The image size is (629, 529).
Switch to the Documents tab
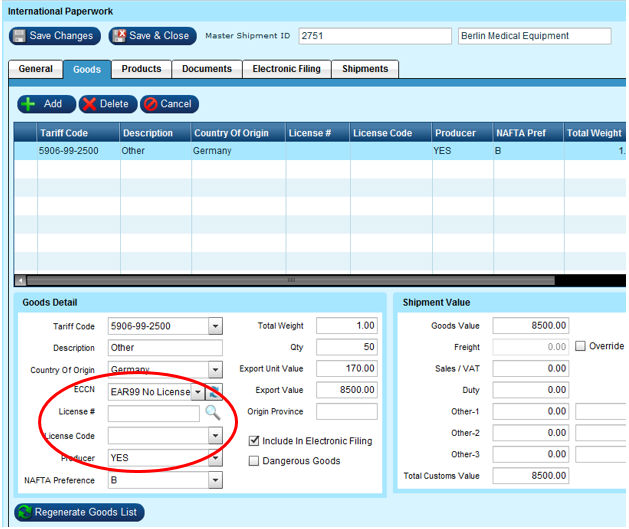click(207, 69)
